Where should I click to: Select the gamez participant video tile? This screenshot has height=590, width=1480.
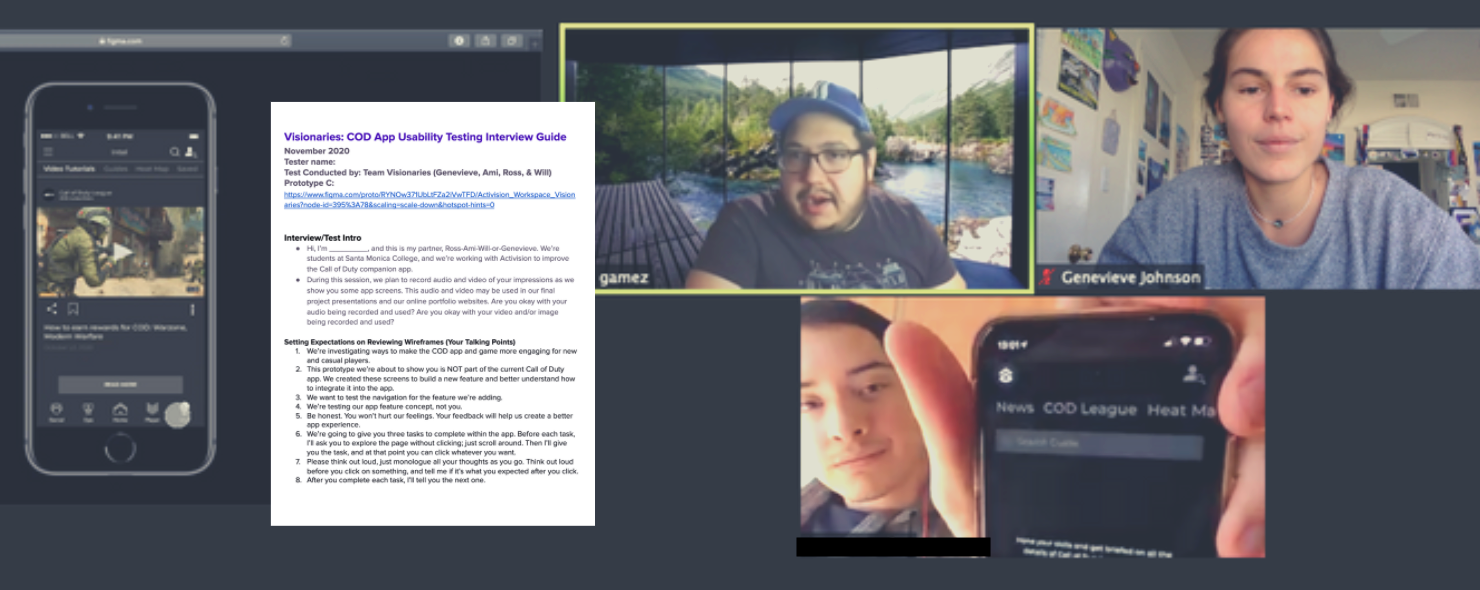(797, 158)
